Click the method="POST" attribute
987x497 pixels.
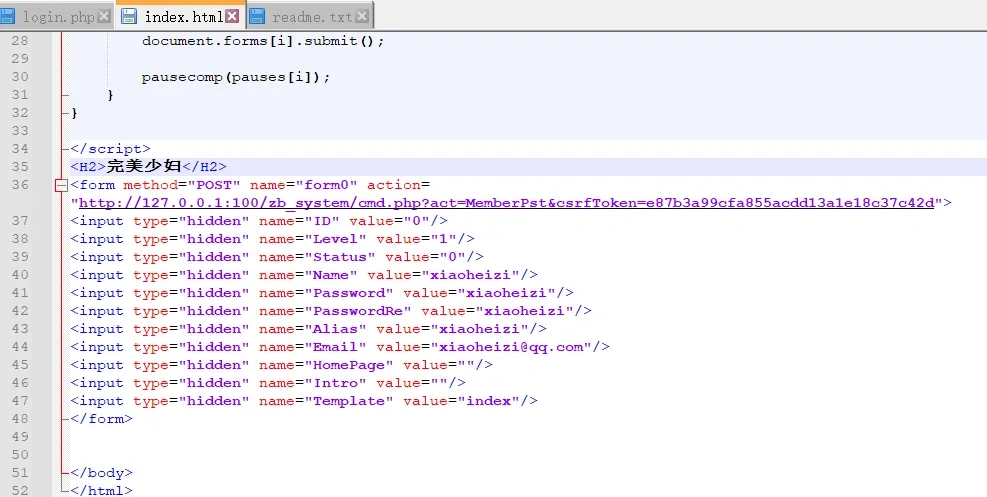tap(182, 185)
